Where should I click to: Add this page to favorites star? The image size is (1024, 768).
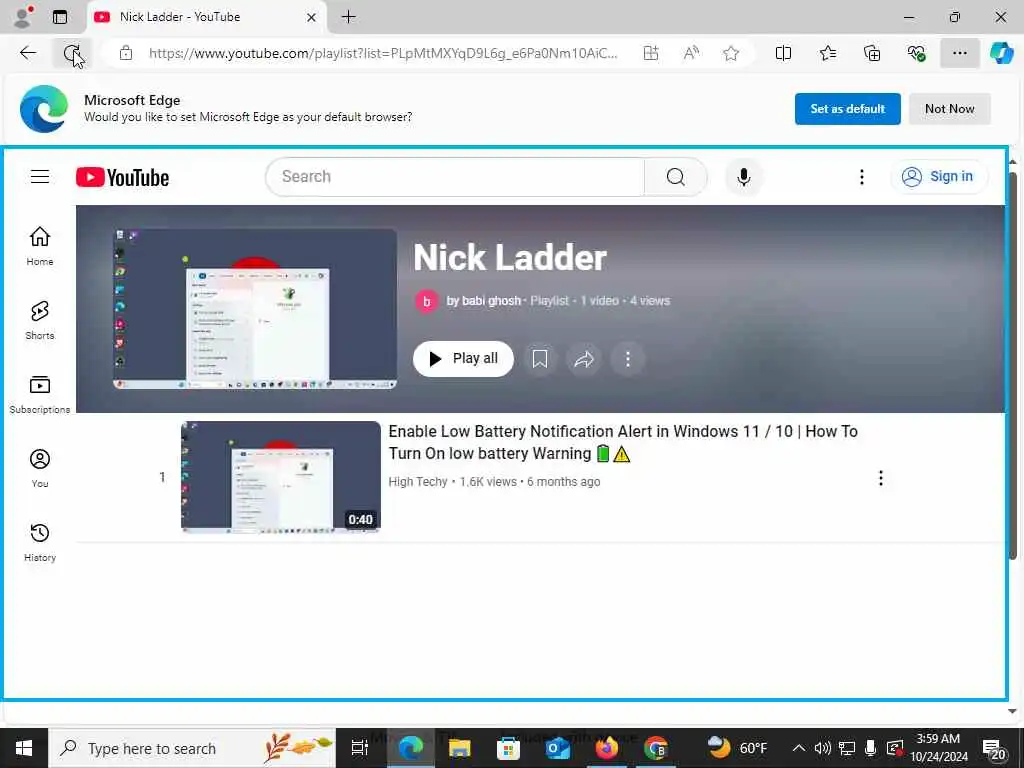pyautogui.click(x=731, y=53)
